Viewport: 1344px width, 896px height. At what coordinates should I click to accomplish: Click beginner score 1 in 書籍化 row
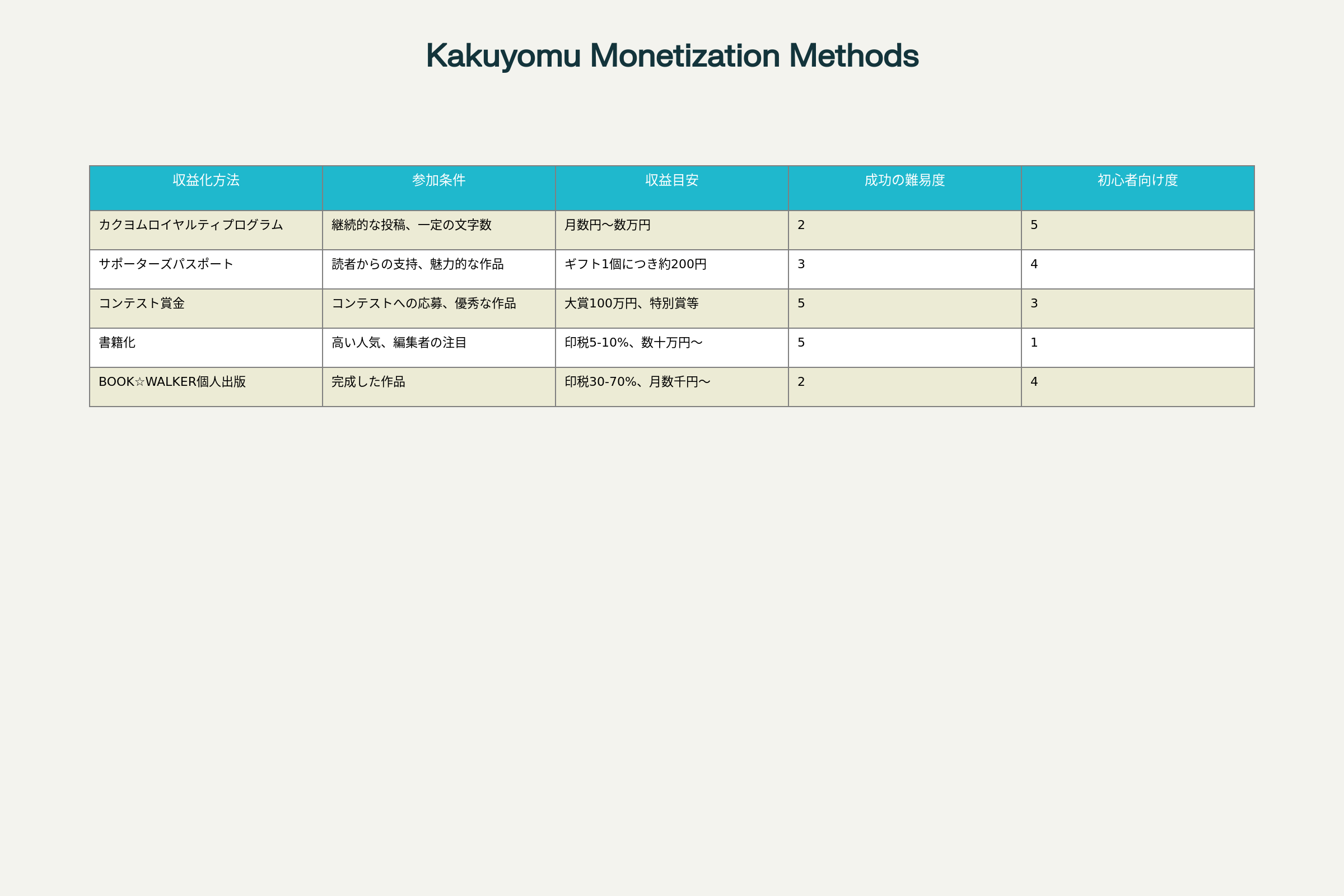1138,348
